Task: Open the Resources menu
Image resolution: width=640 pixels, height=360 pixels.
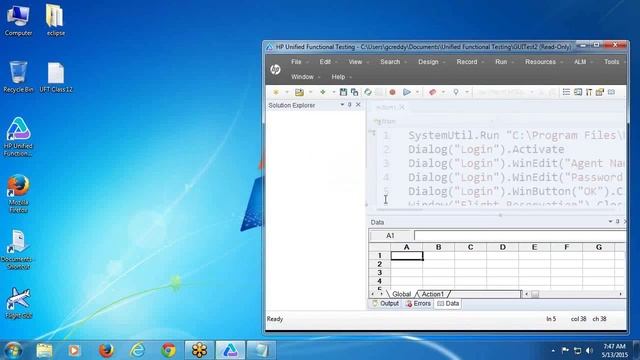Action: 540,62
